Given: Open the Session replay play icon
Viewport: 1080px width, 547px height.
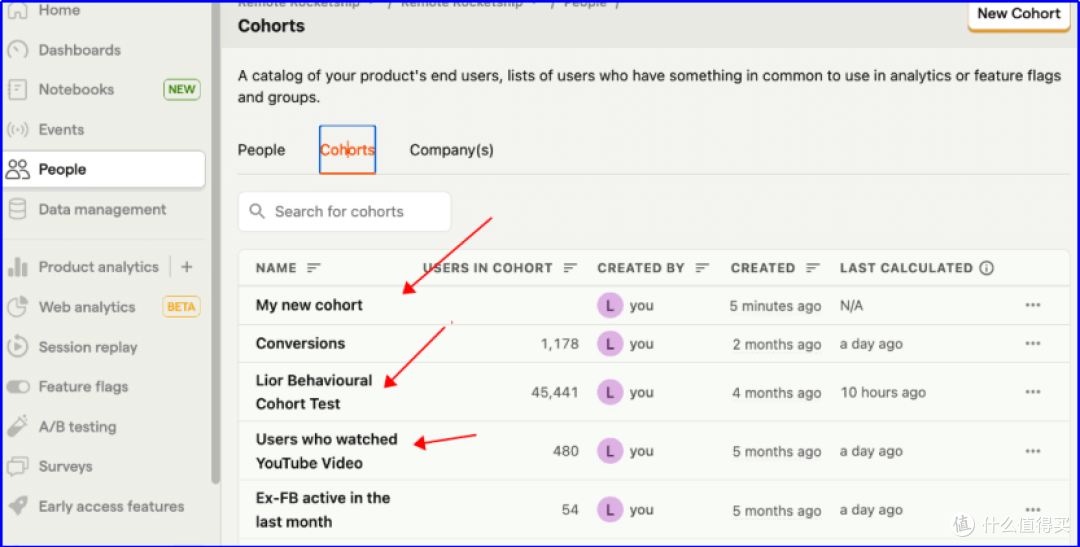Looking at the screenshot, I should [x=17, y=347].
